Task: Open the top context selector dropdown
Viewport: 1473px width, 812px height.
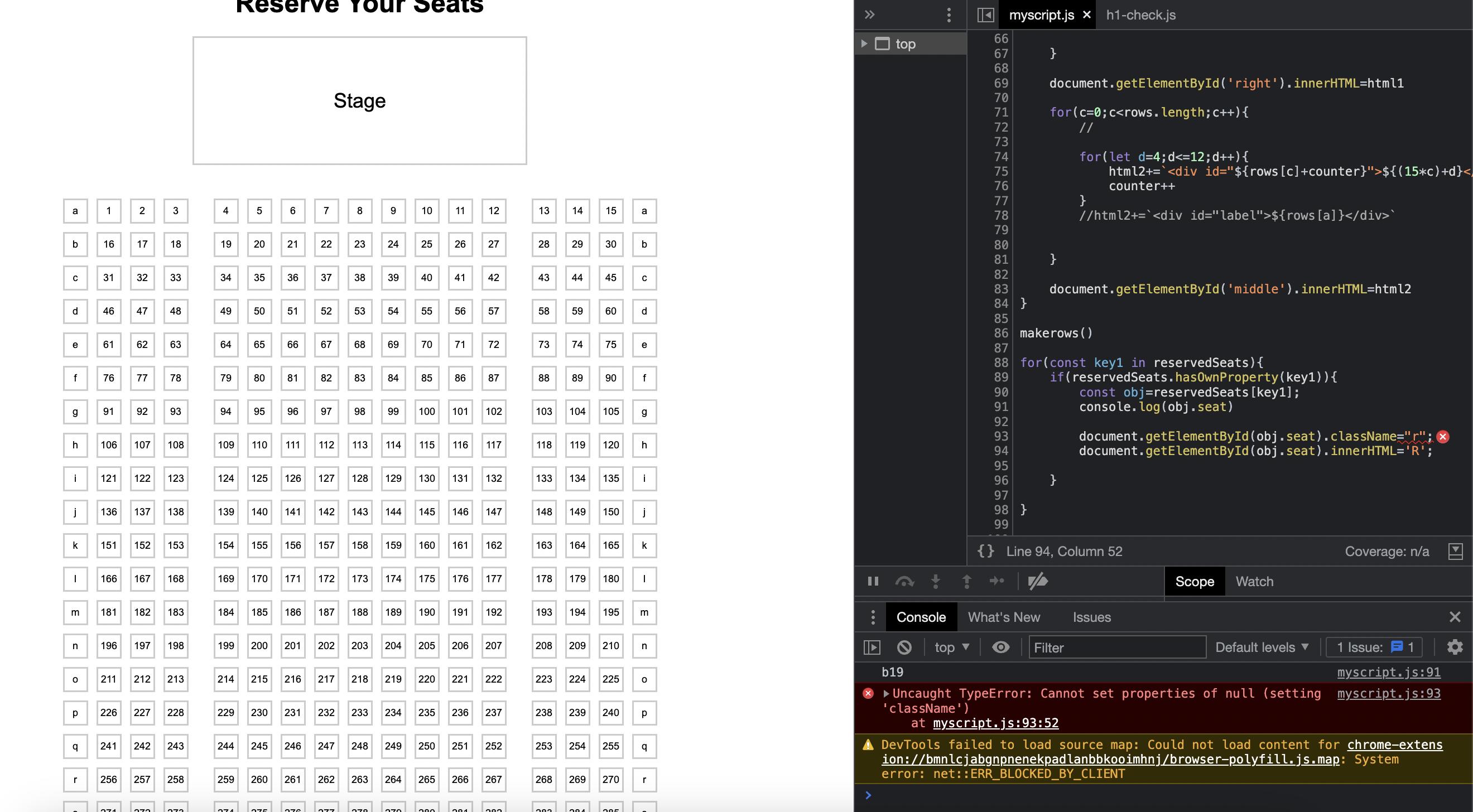Action: point(951,647)
